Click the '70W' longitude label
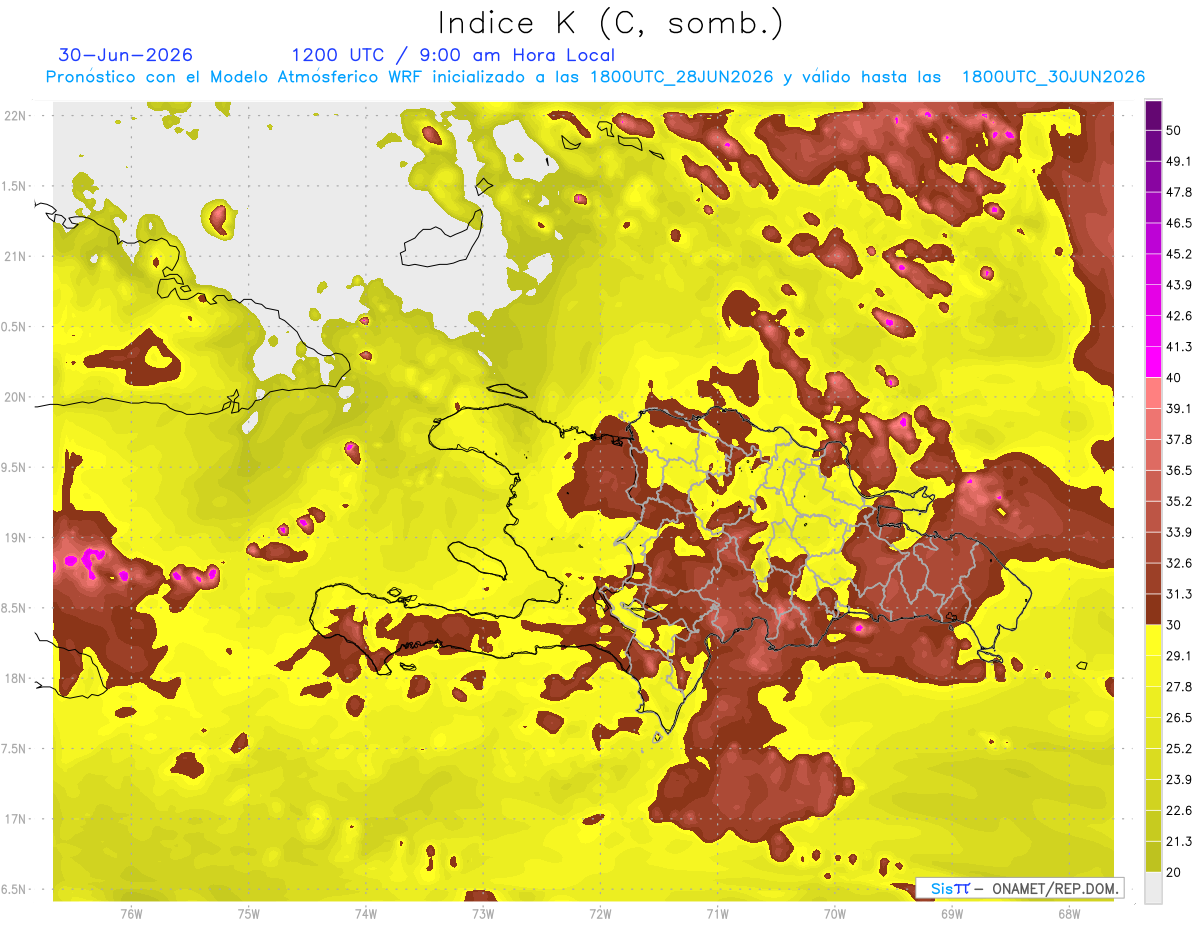This screenshot has height=927, width=1200. tap(835, 914)
